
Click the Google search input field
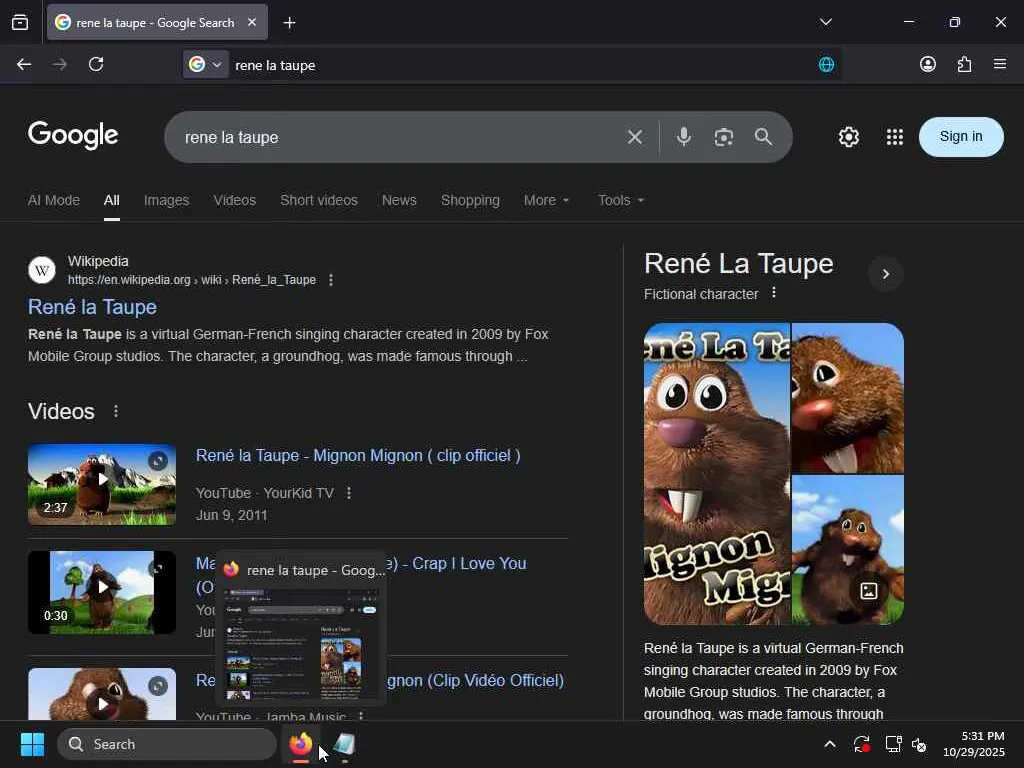click(x=398, y=137)
